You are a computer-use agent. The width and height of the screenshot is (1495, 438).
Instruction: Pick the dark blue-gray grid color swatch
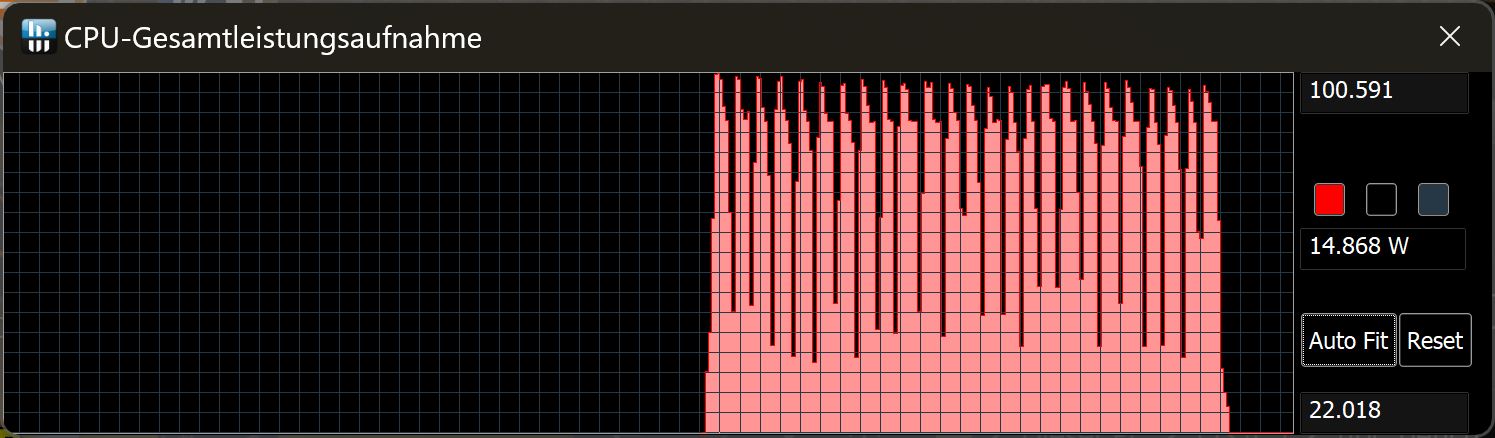click(x=1433, y=200)
